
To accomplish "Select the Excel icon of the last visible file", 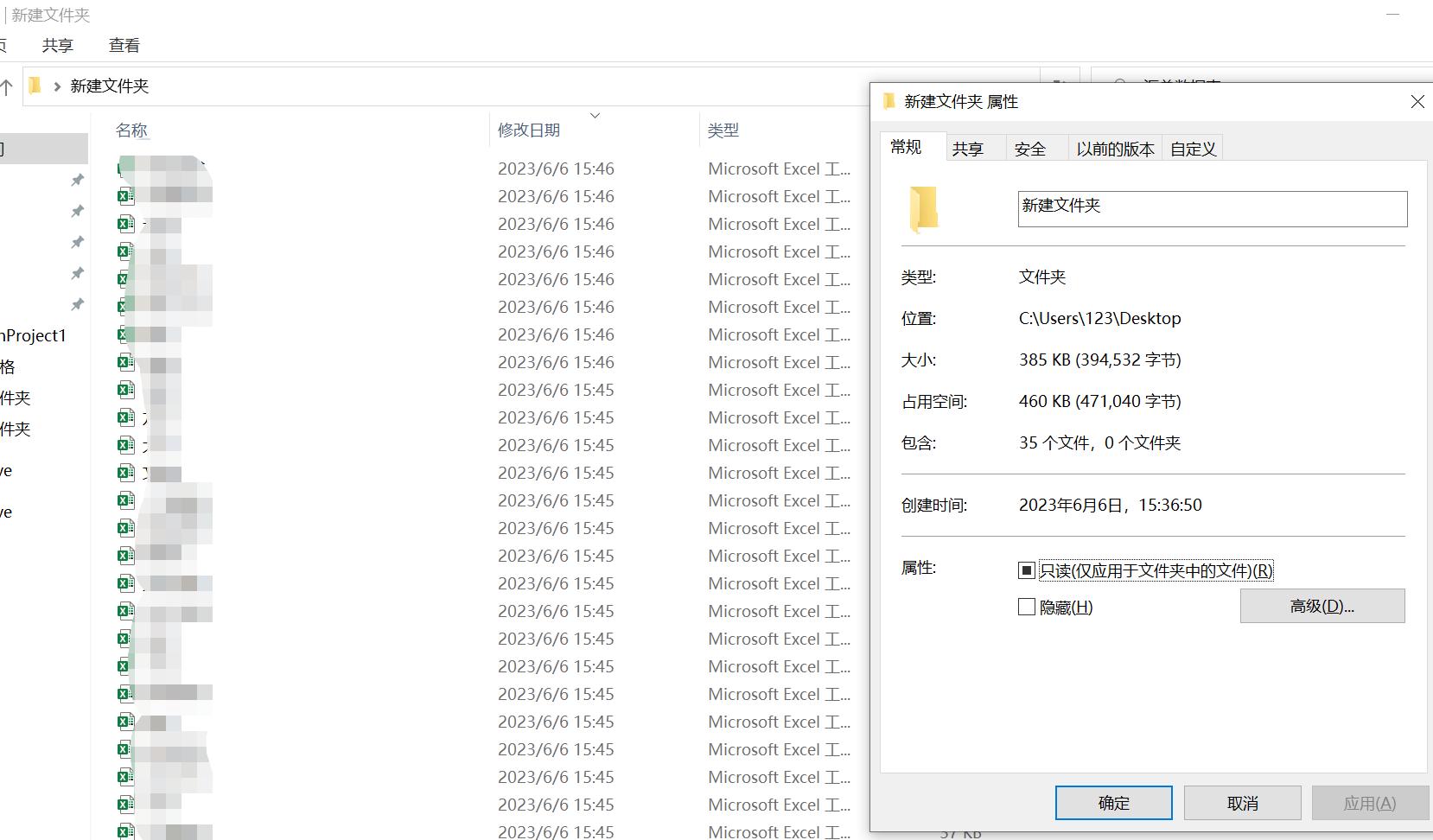I will (125, 831).
